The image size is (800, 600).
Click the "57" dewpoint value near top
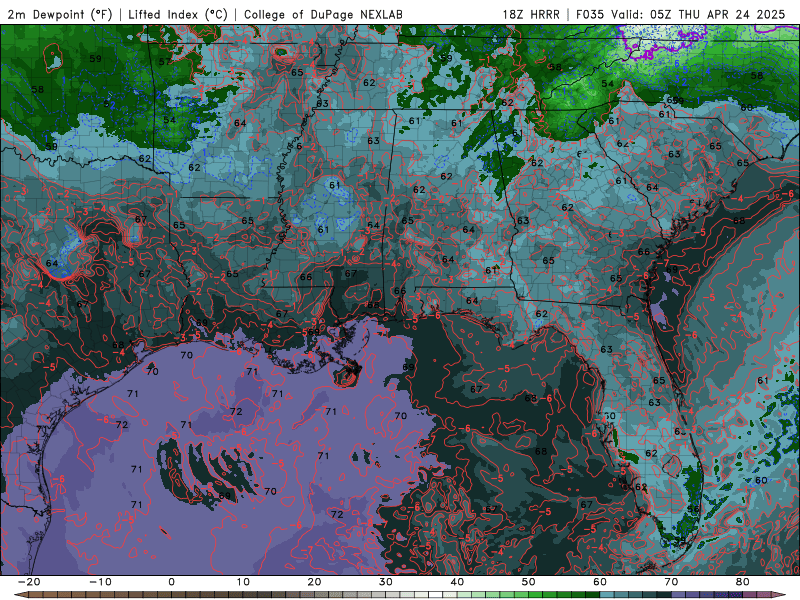point(164,62)
